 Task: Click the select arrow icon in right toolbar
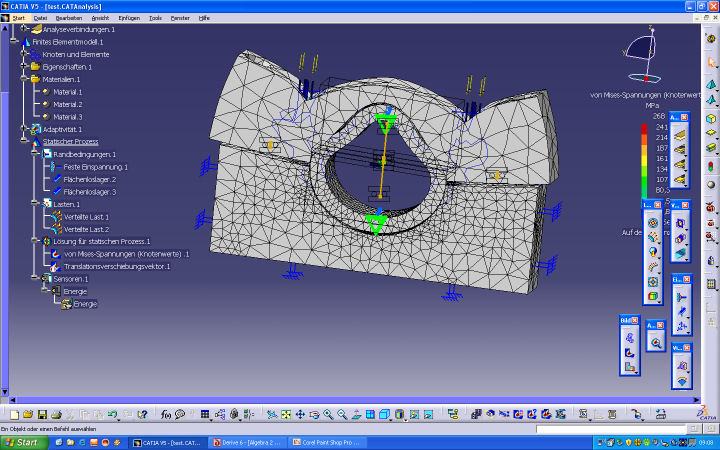point(711,62)
